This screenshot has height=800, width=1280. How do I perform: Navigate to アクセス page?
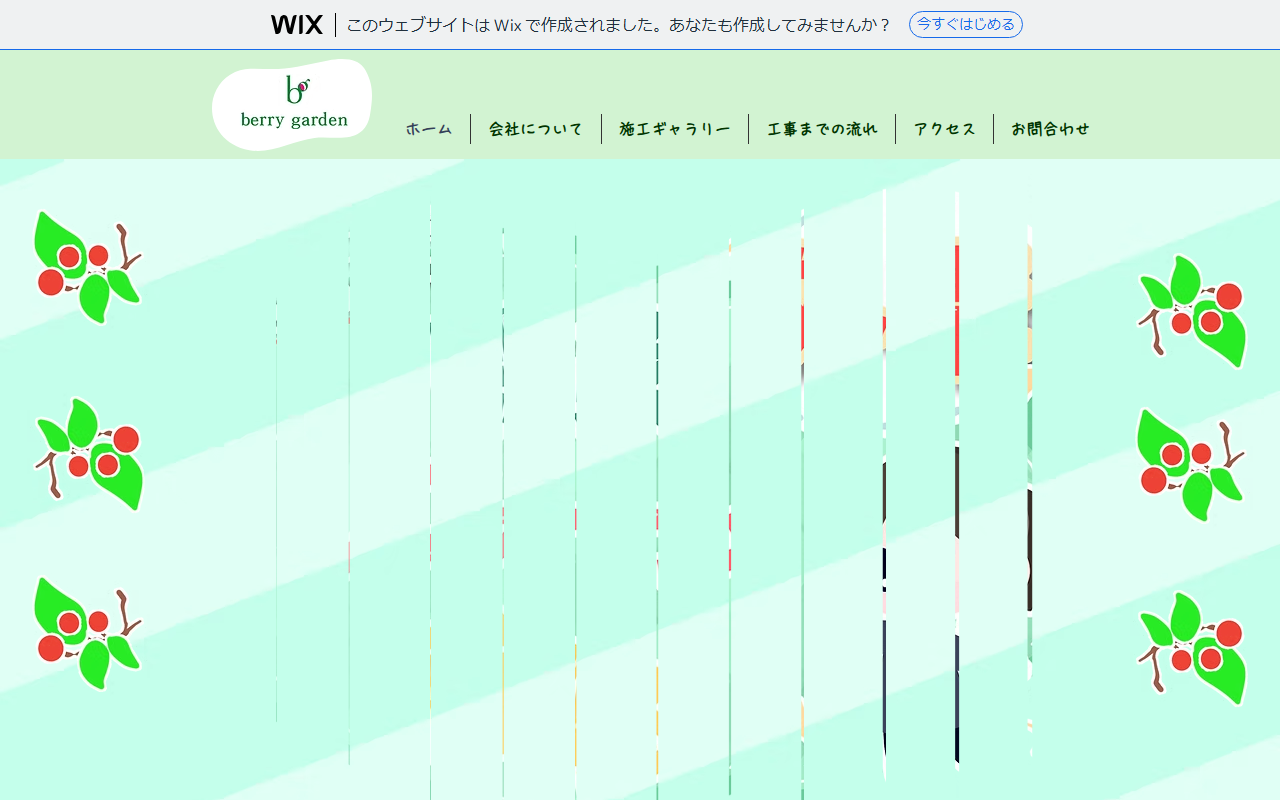pos(944,129)
